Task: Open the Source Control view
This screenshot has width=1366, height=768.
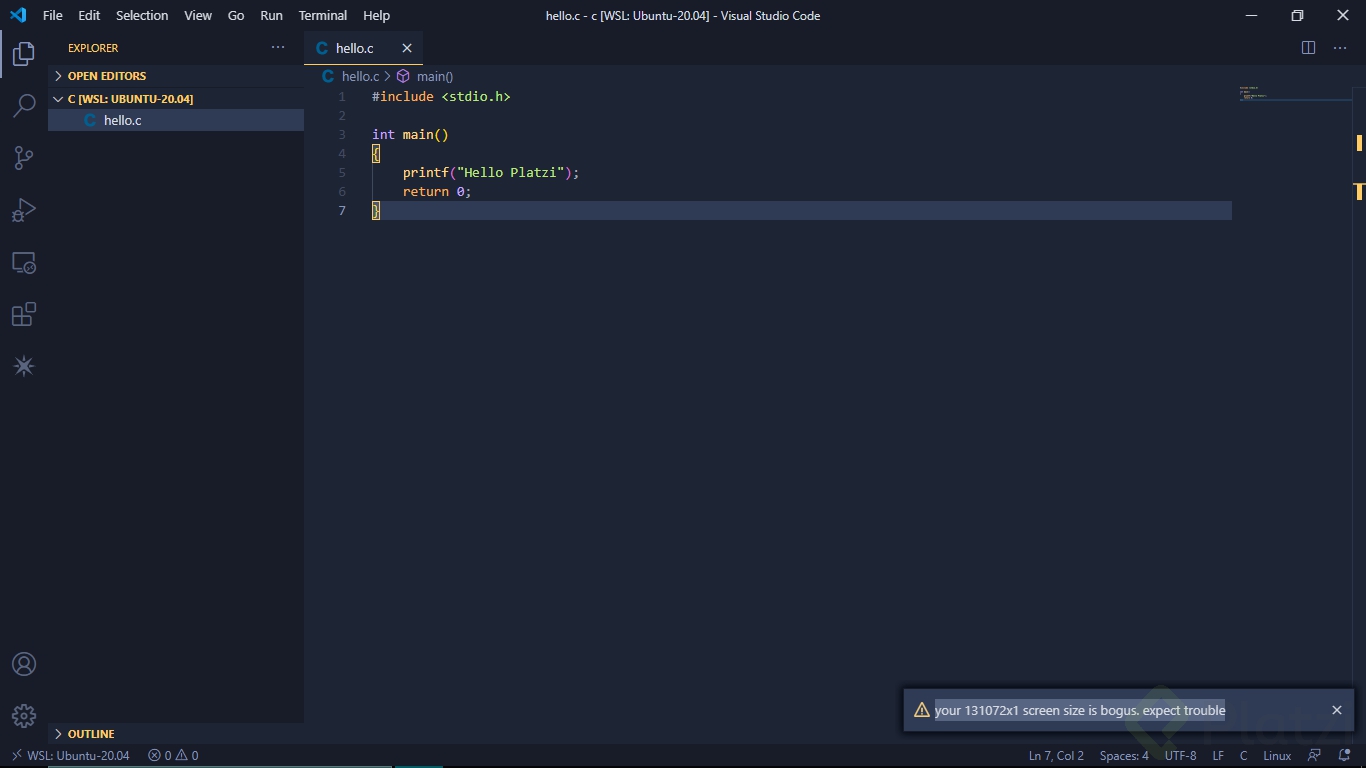Action: (x=24, y=158)
